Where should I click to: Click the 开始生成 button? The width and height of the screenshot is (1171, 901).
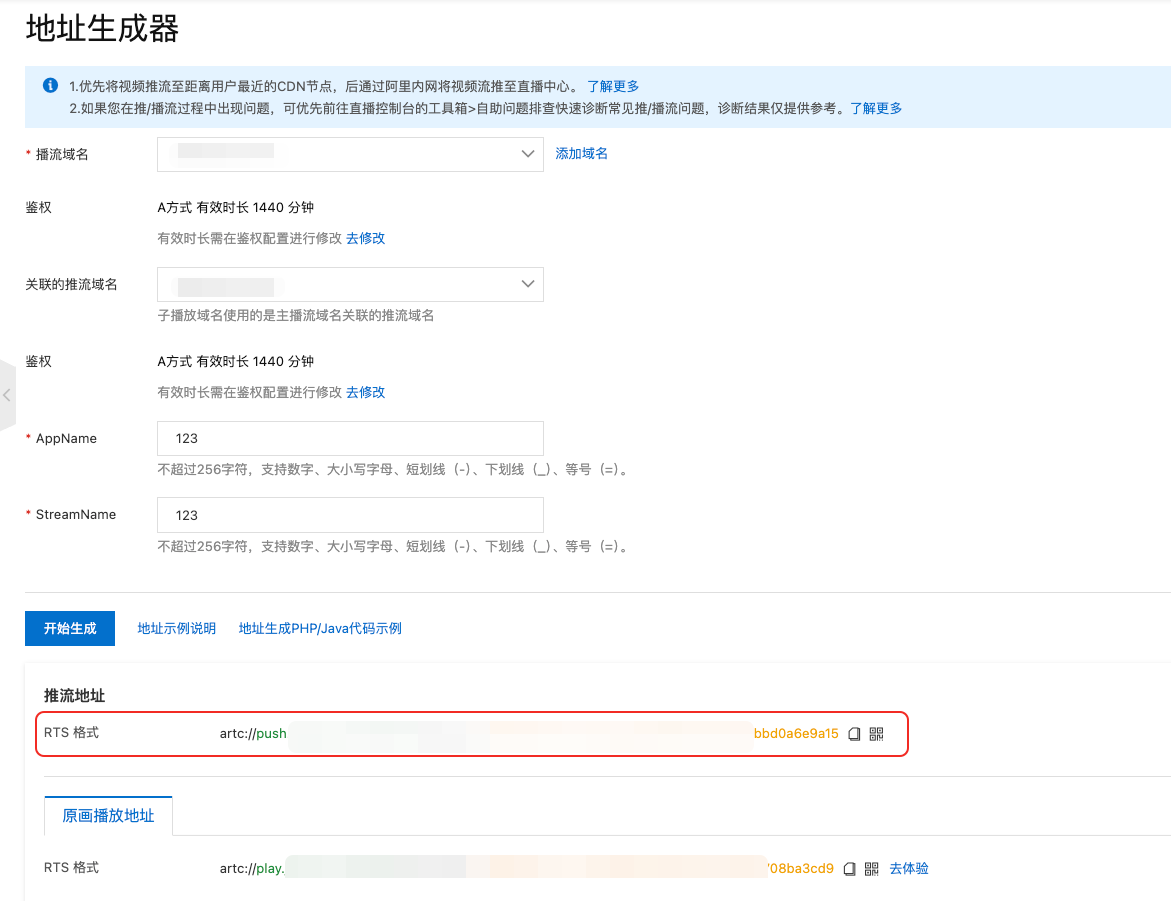[x=70, y=628]
